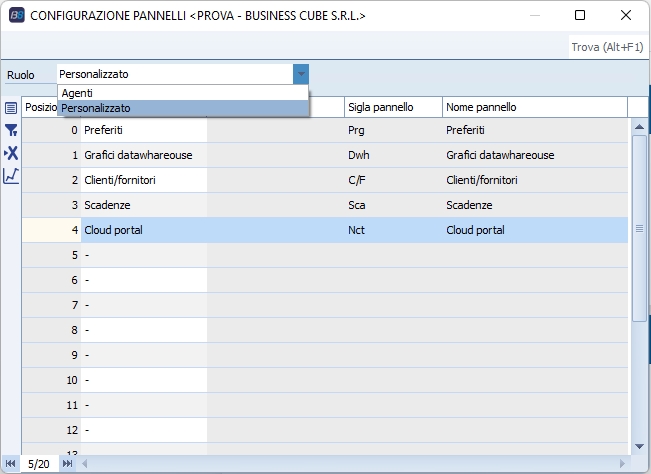Viewport: 651px width, 474px height.
Task: Close the Configurazione Pannelli window
Action: pos(626,15)
